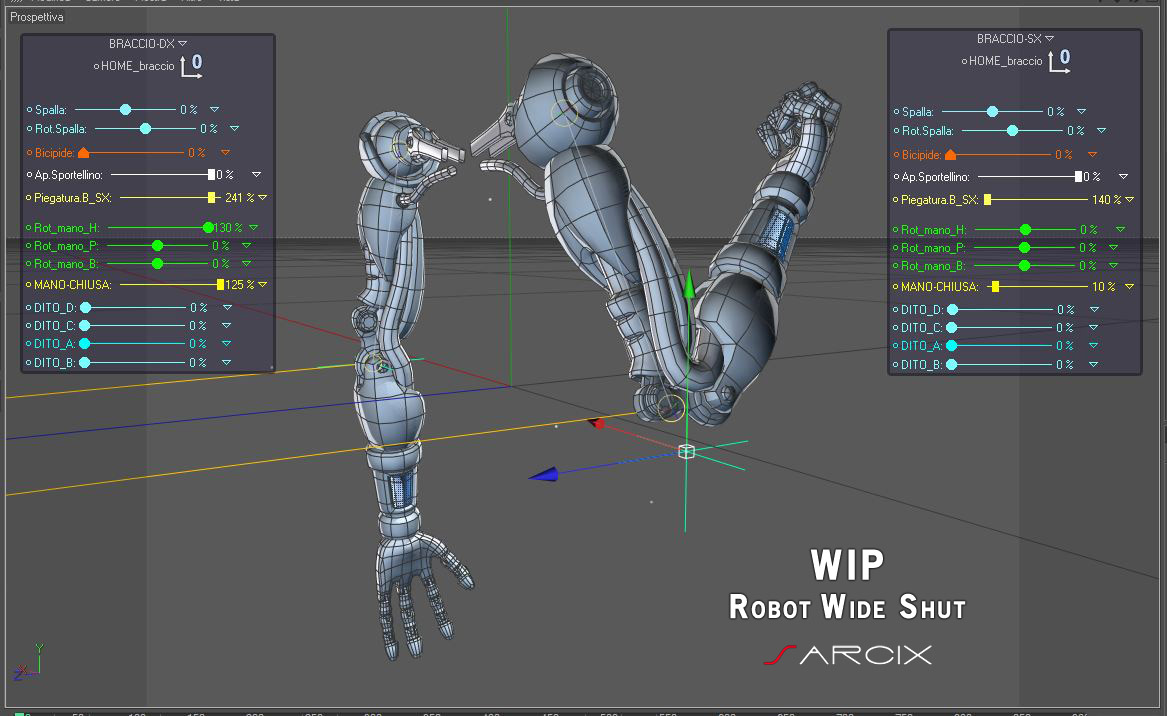Click the HOME_braccio axis icon in BRACCIO-SX panel
This screenshot has width=1167, height=716.
(1059, 61)
